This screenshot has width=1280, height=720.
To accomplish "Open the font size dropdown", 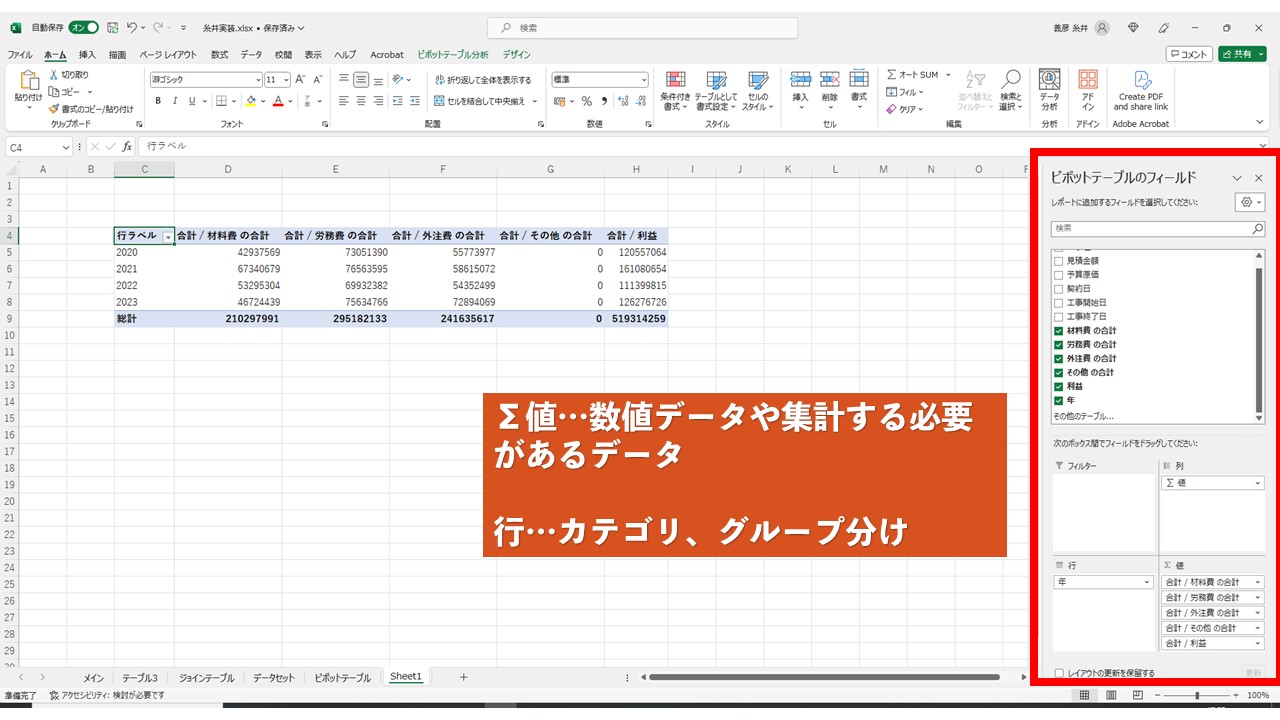I will (286, 79).
